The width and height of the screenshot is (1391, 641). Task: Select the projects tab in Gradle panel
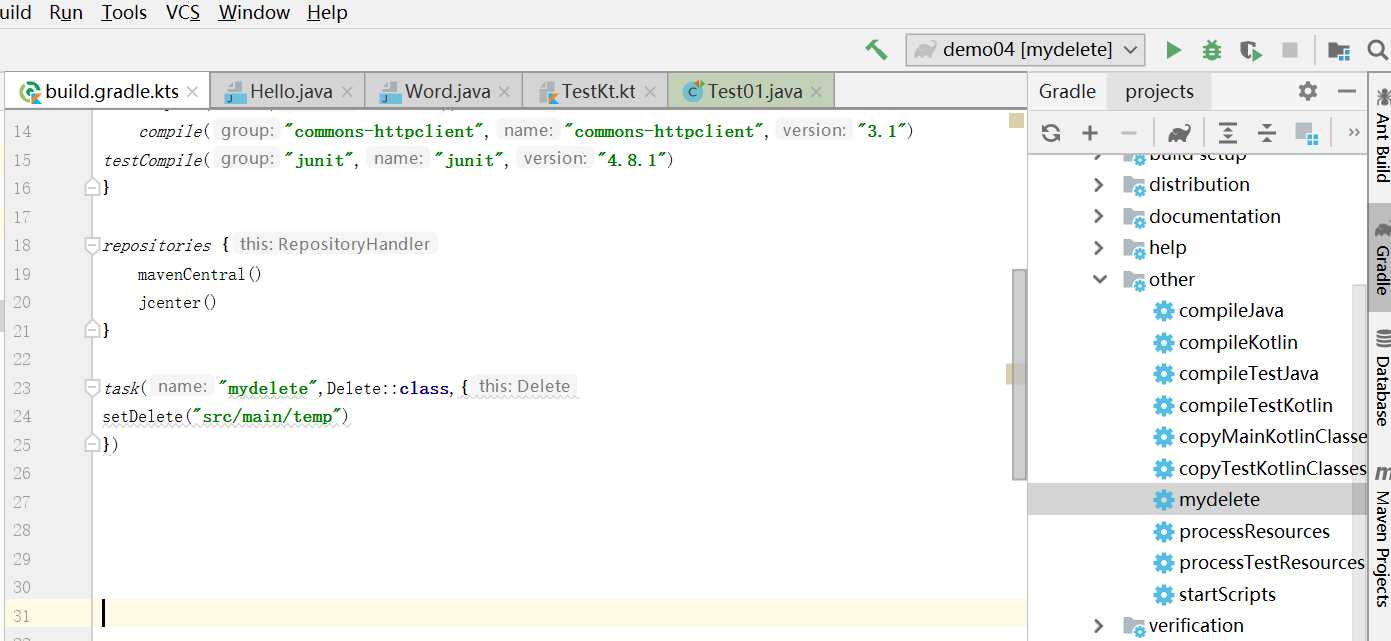tap(1159, 91)
